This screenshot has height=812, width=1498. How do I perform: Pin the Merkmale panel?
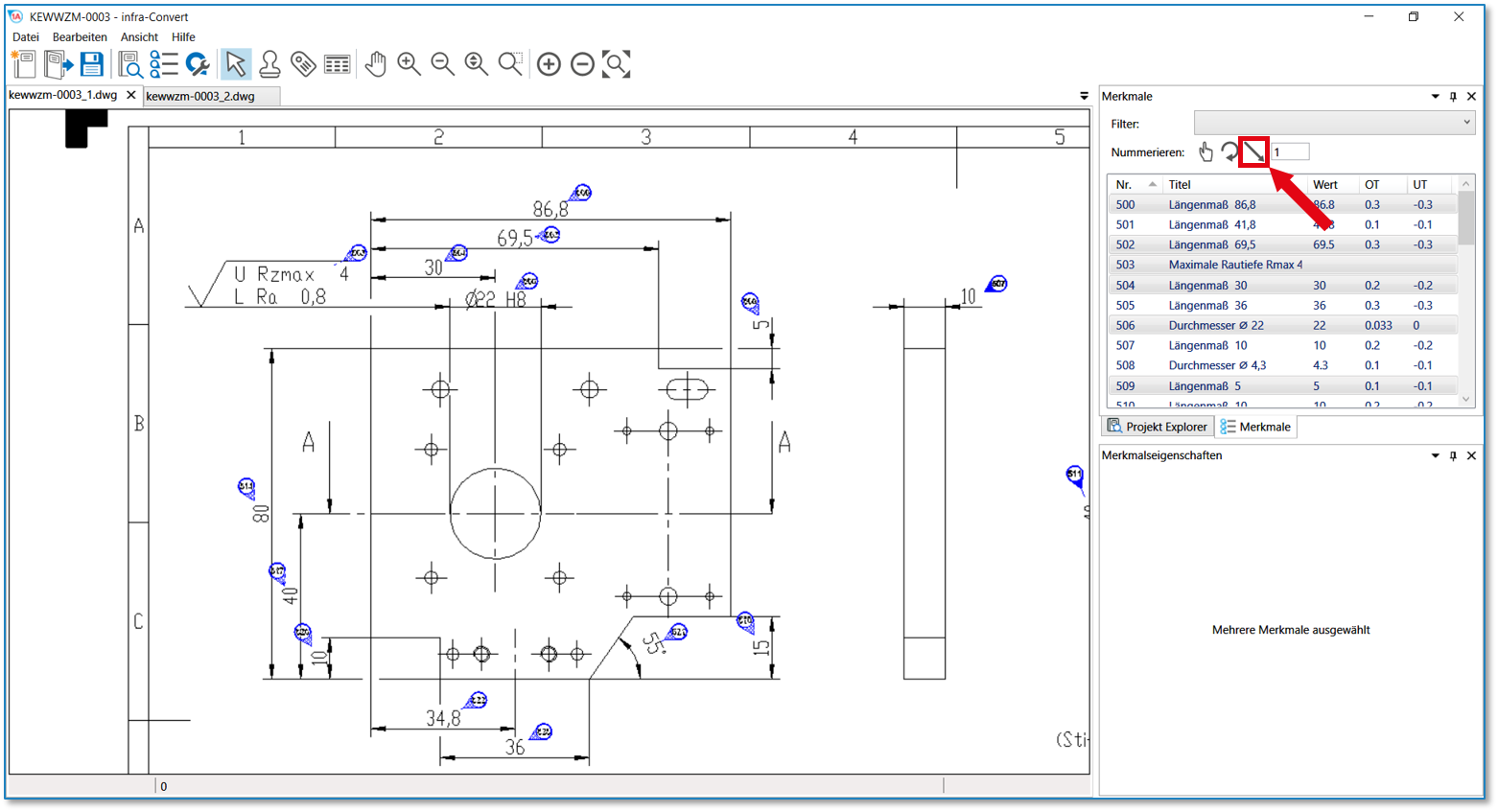pyautogui.click(x=1453, y=97)
